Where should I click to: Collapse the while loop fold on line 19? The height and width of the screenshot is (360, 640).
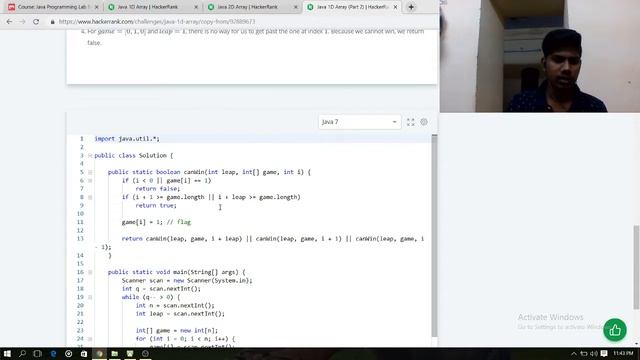pos(90,297)
